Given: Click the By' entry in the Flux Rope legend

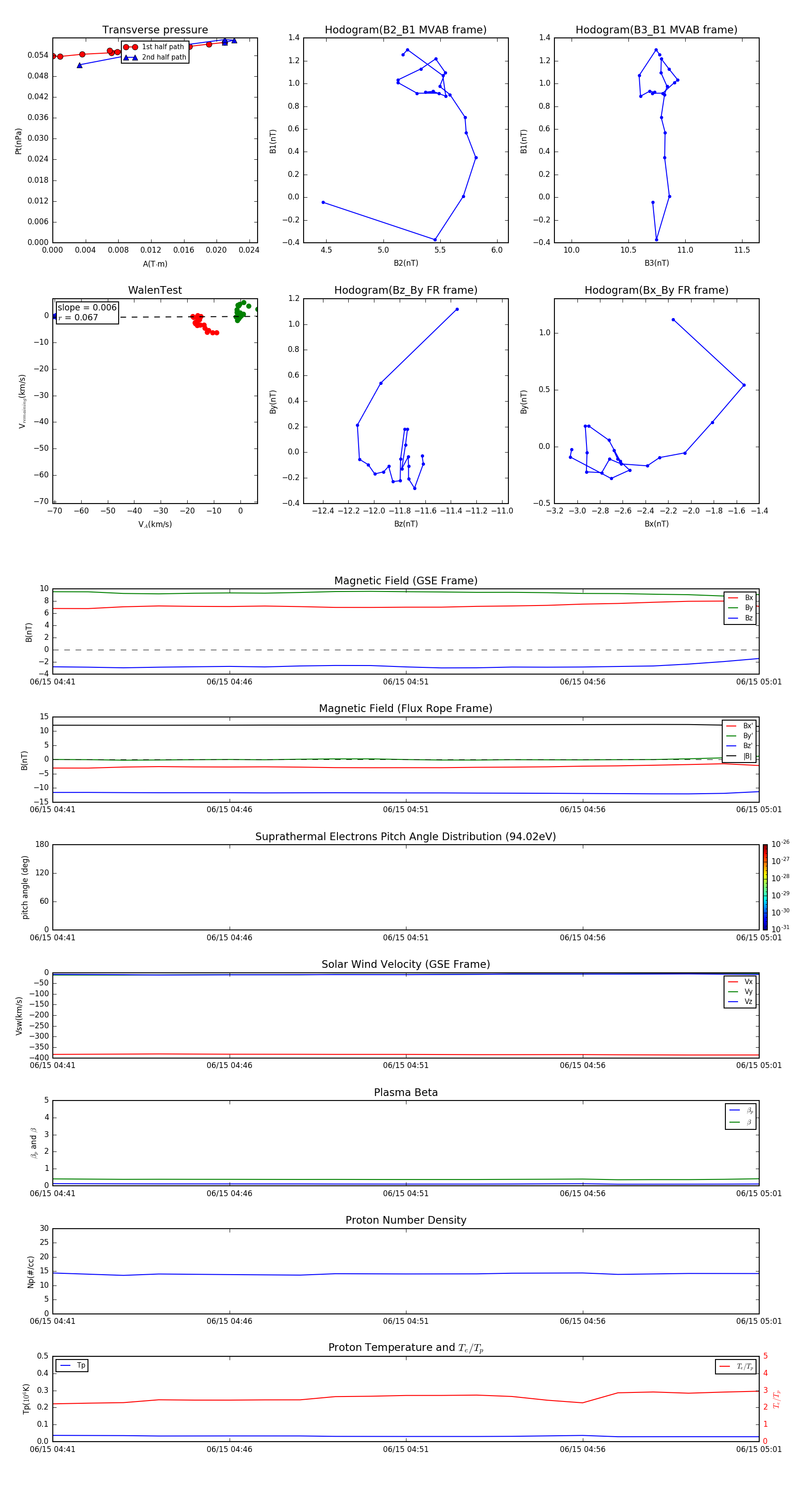Looking at the screenshot, I should pos(739,736).
